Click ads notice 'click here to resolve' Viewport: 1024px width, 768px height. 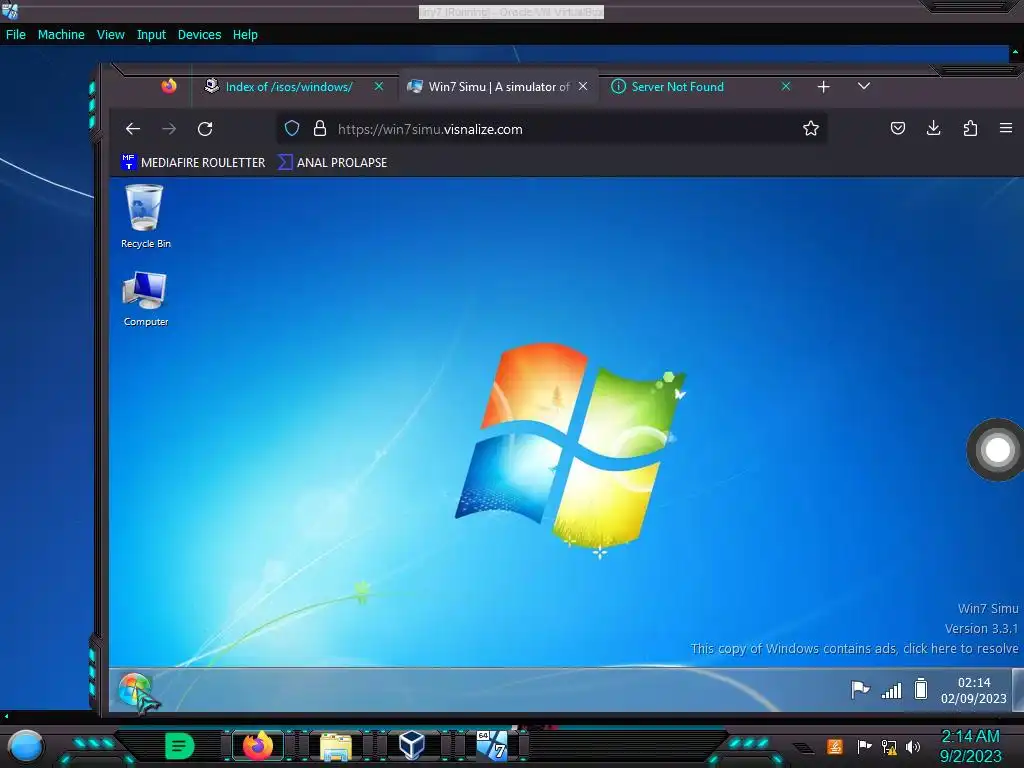tap(854, 648)
